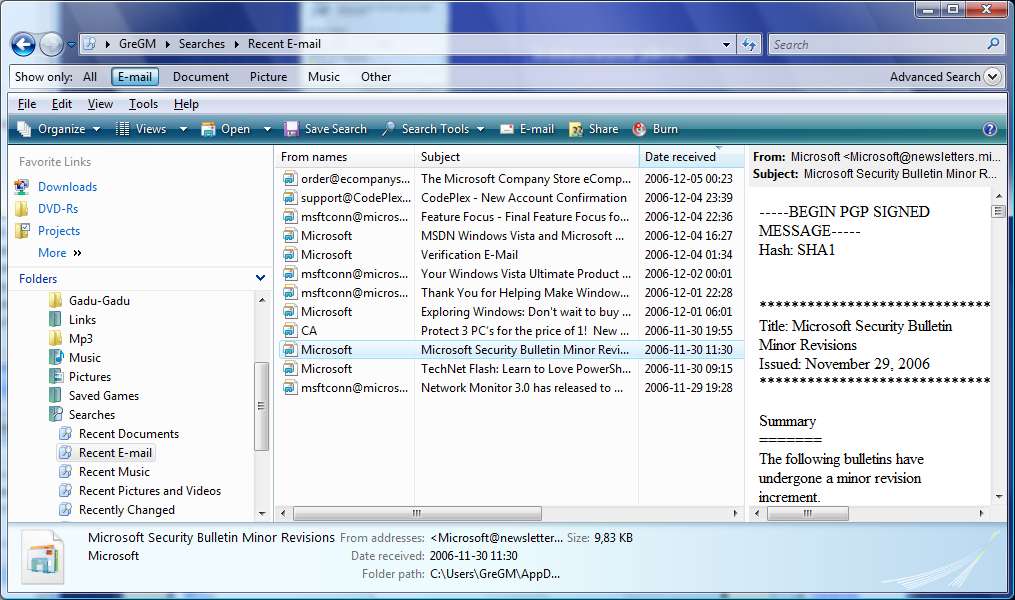Click the large e-mail file icon in details pane

[42, 557]
